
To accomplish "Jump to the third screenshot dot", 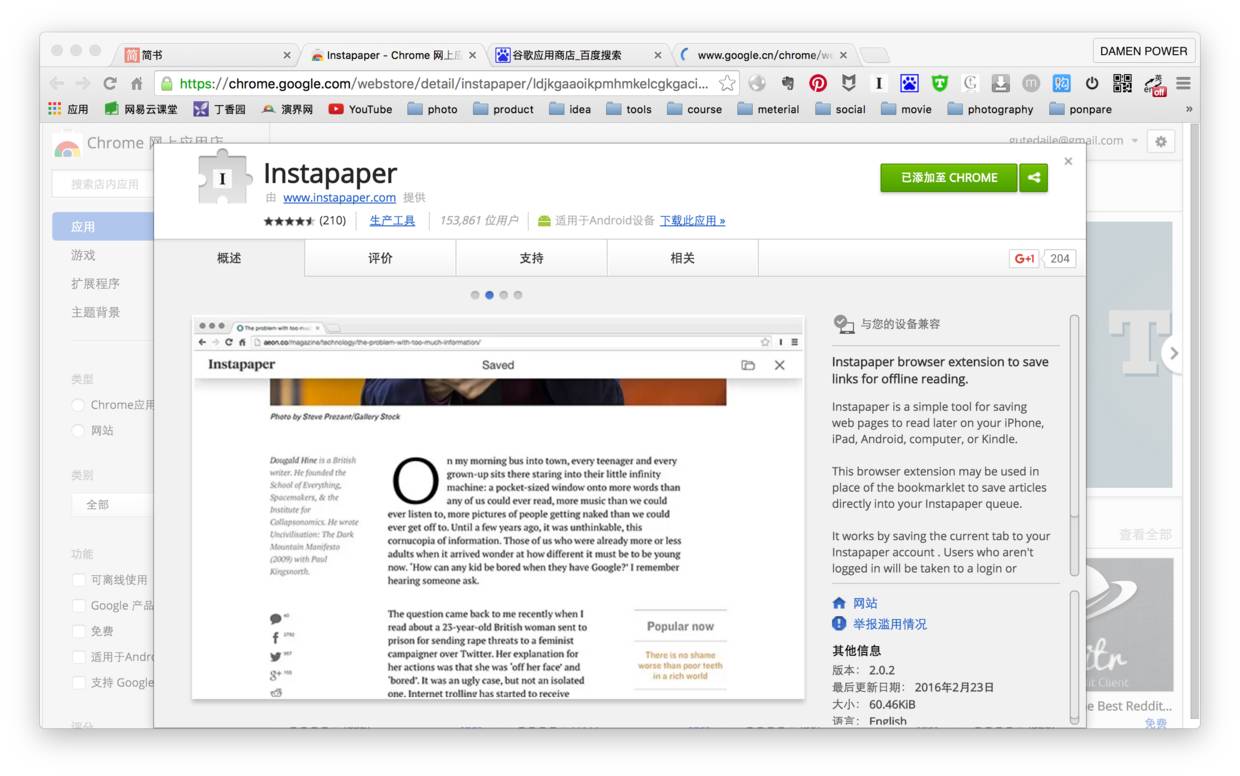I will (x=504, y=295).
